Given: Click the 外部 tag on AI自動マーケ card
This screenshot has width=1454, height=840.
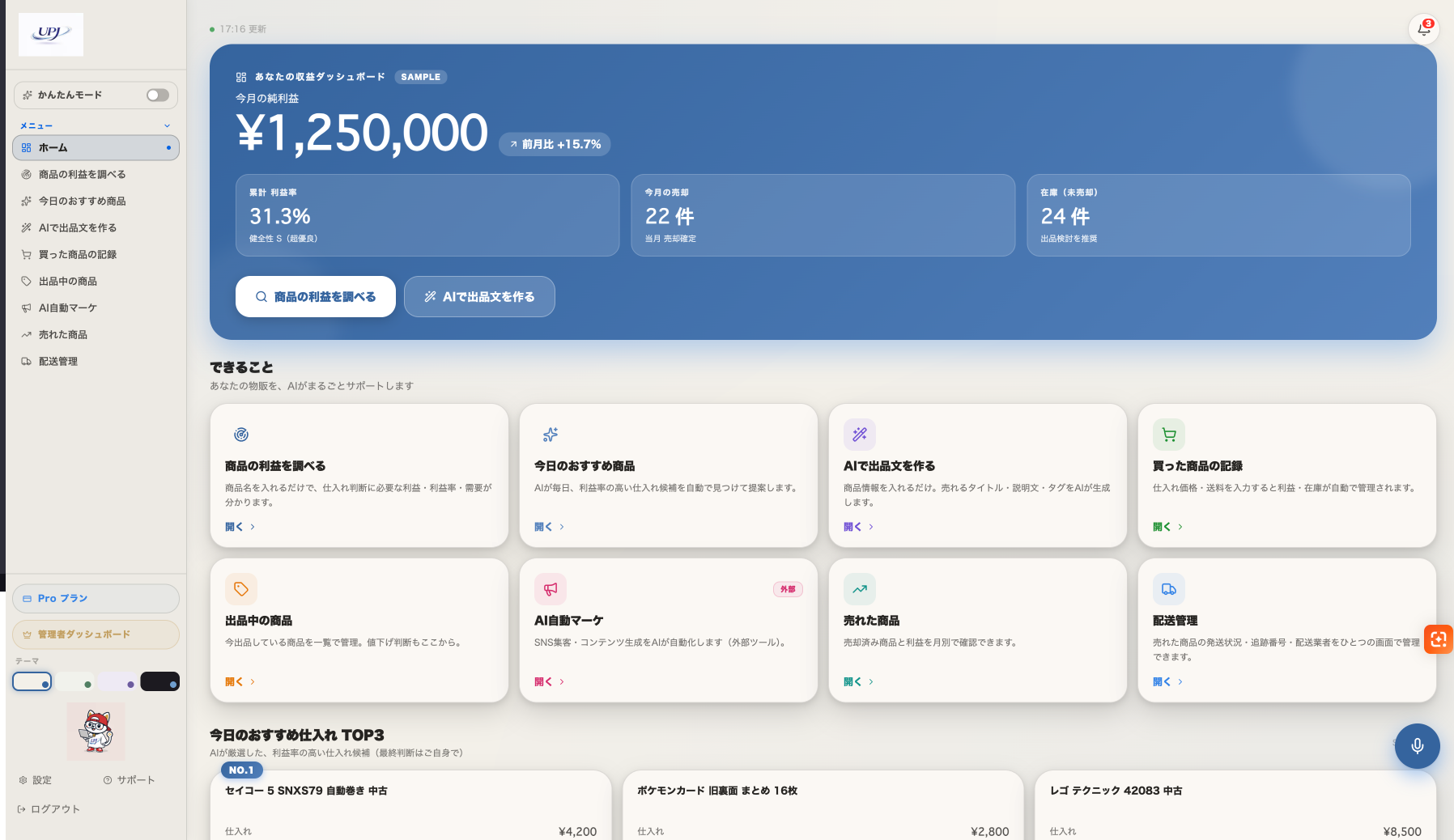Looking at the screenshot, I should [788, 589].
